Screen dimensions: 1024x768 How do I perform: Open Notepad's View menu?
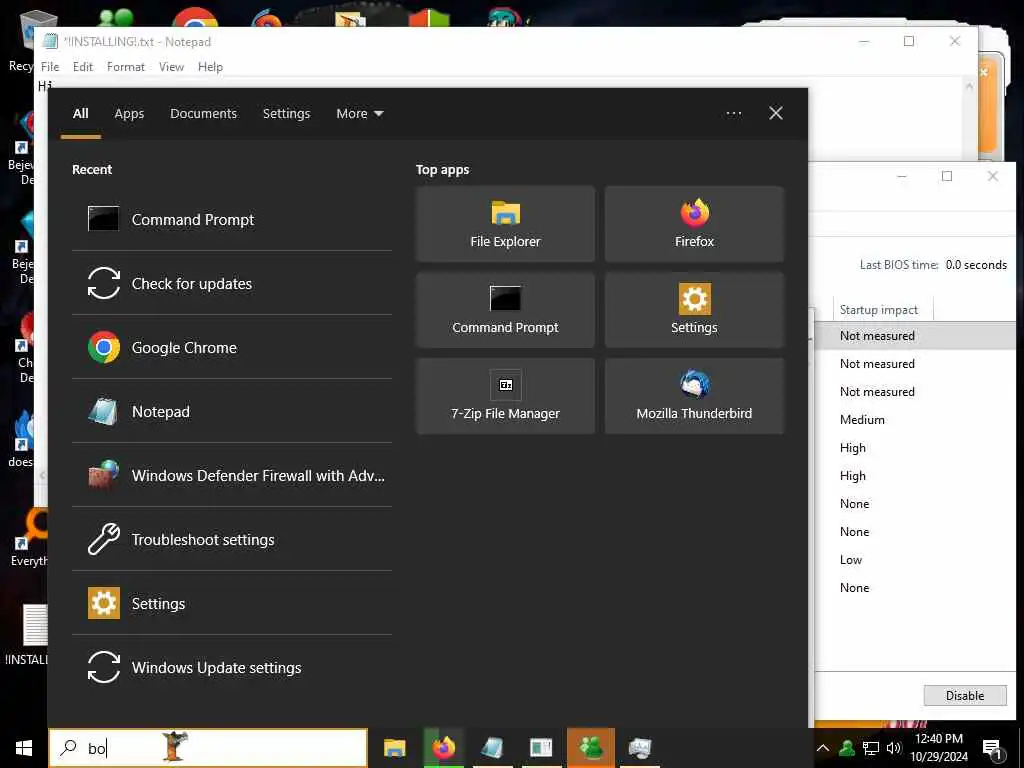click(x=171, y=67)
